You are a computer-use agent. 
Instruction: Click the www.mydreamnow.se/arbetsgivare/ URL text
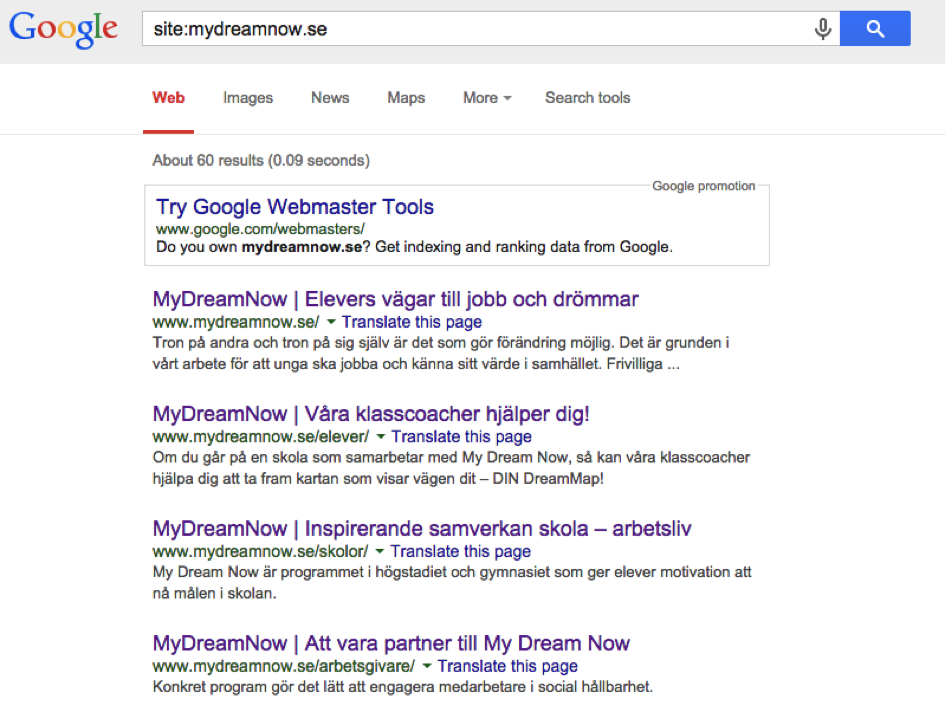click(284, 666)
